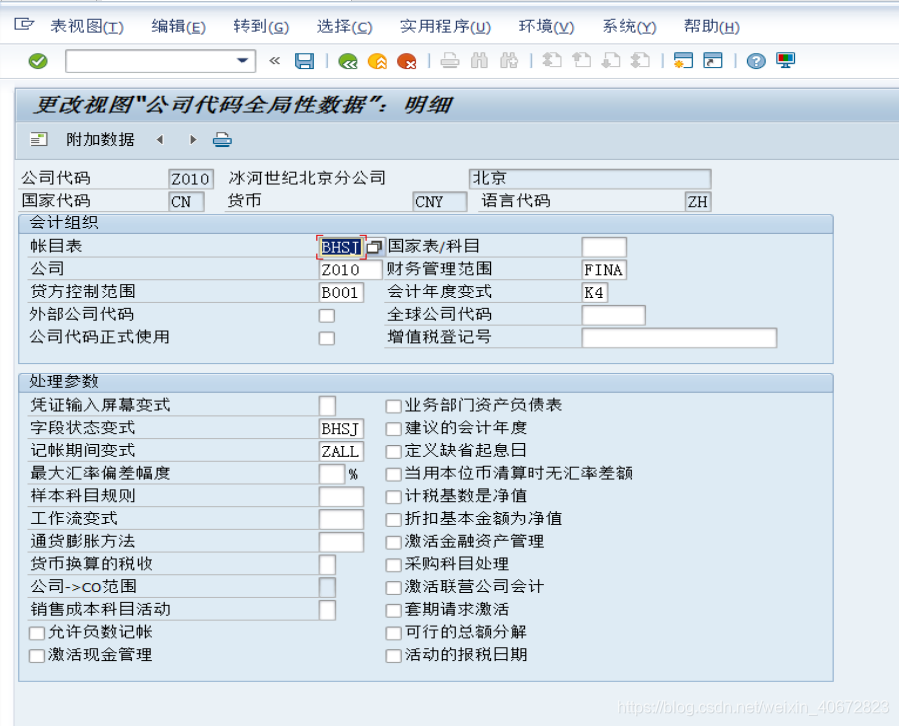This screenshot has height=726, width=899.
Task: Click the 最大汇率偏差幅度 percent field
Action: pos(332,474)
